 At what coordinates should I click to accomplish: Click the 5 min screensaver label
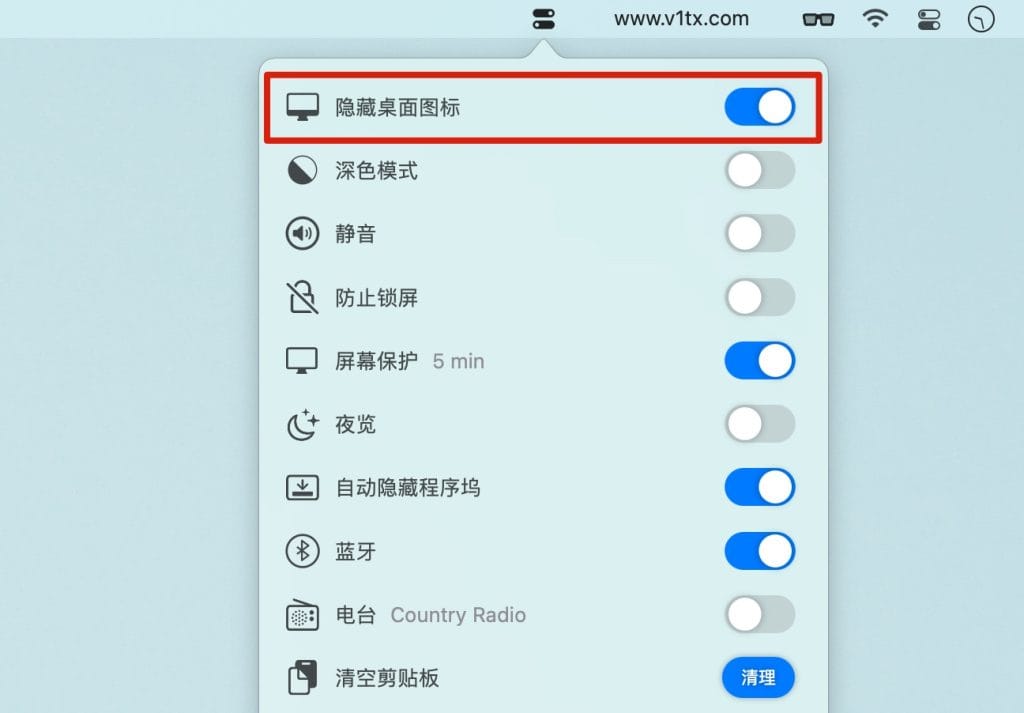click(458, 361)
